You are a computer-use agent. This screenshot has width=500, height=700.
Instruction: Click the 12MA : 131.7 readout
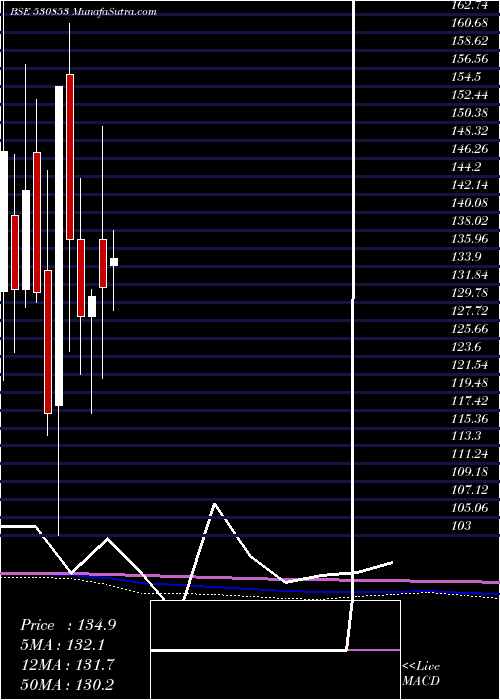[x=67, y=664]
